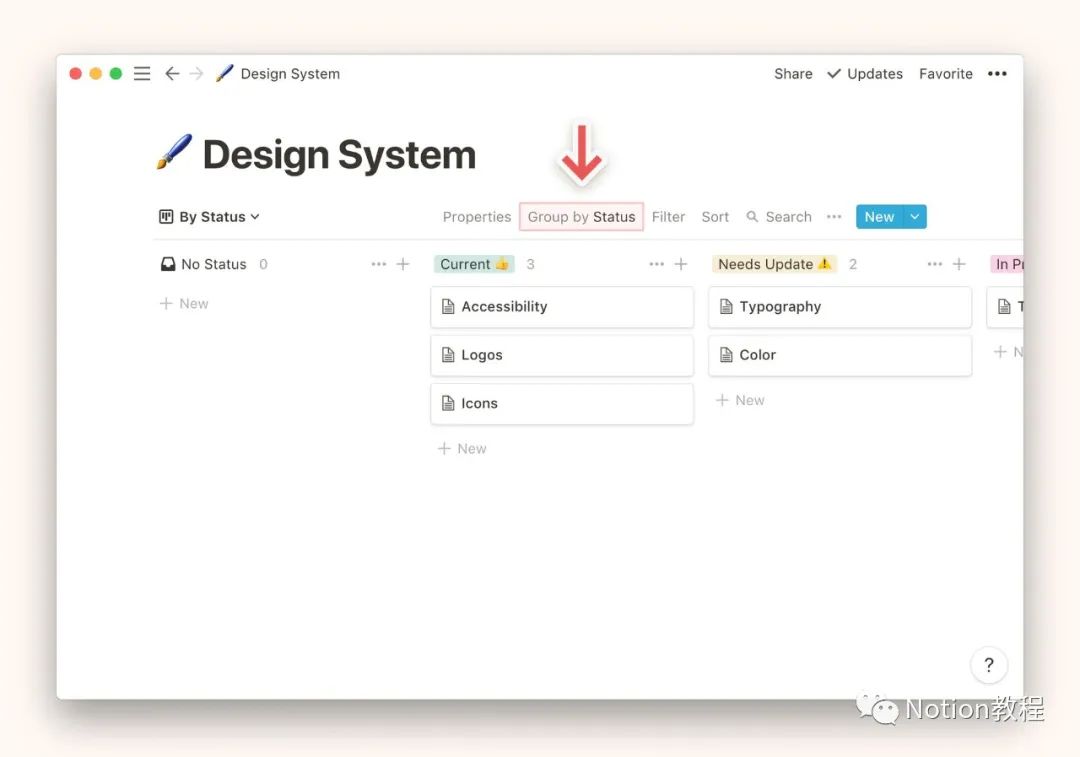This screenshot has height=757, width=1080.
Task: Click the search magnifier in the toolbar
Action: click(753, 217)
